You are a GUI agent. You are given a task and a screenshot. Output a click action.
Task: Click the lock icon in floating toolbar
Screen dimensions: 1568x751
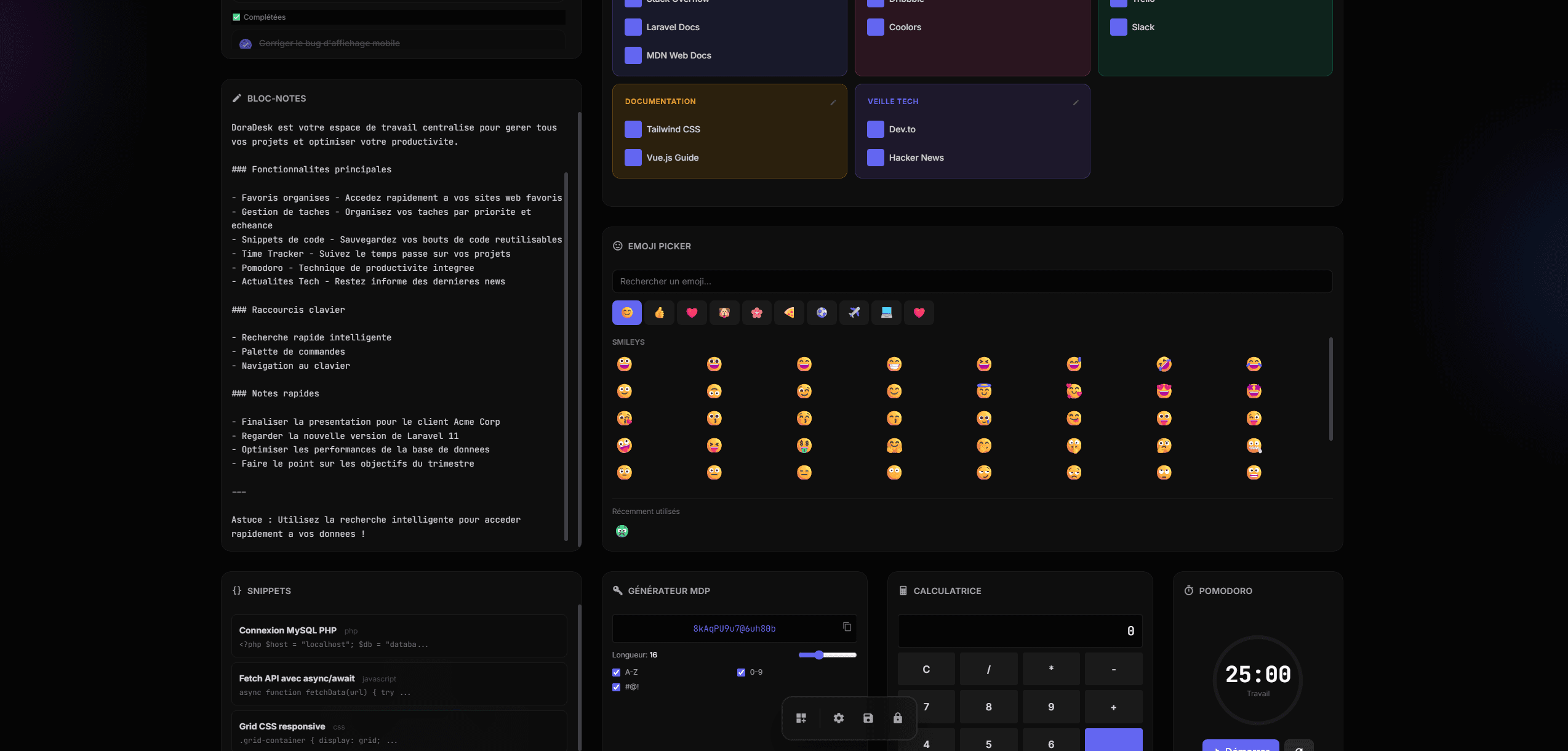click(x=897, y=718)
